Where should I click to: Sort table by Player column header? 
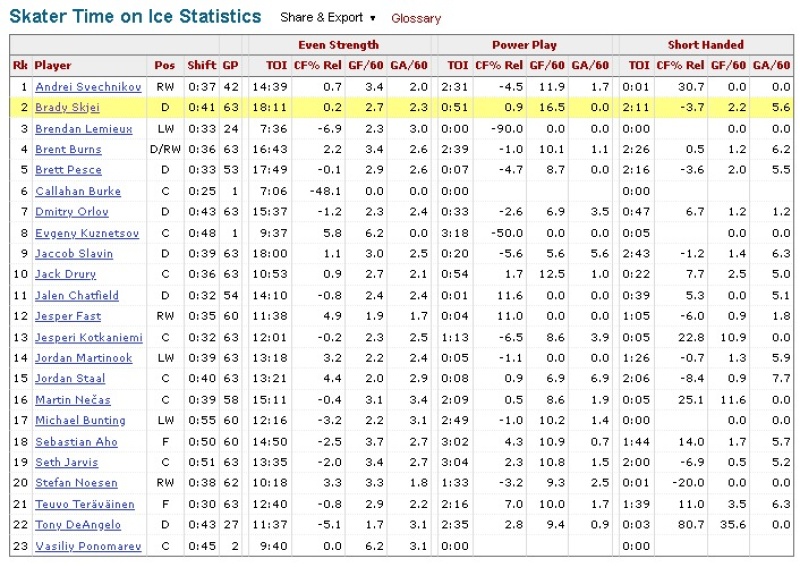(53, 65)
